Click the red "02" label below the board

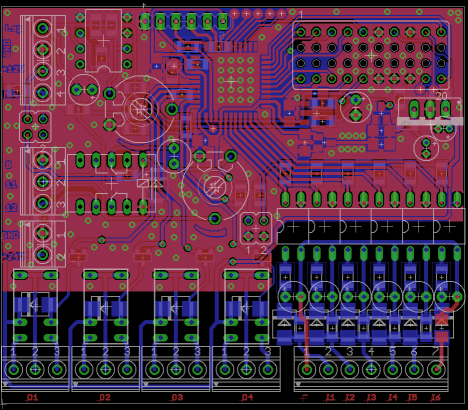[104, 397]
